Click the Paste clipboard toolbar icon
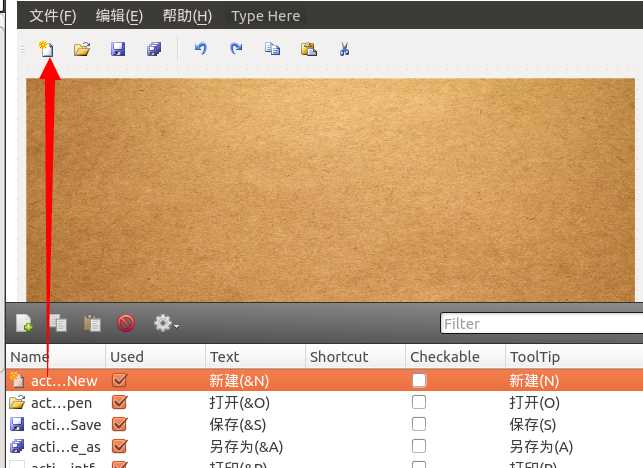 point(309,49)
